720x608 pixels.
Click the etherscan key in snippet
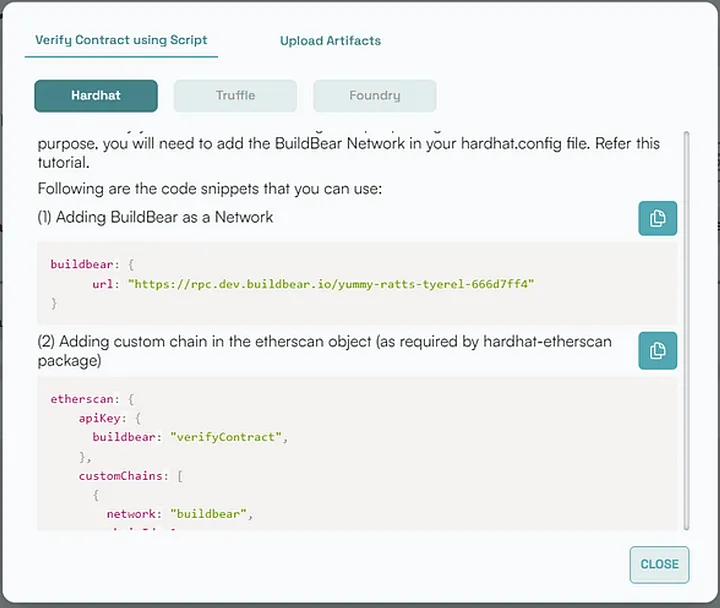82,399
